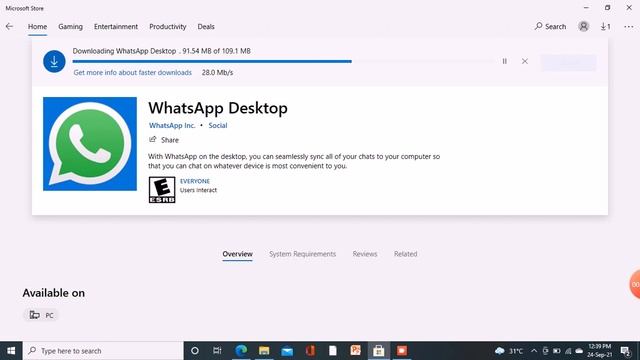Open the Mail app in taskbar

287,351
